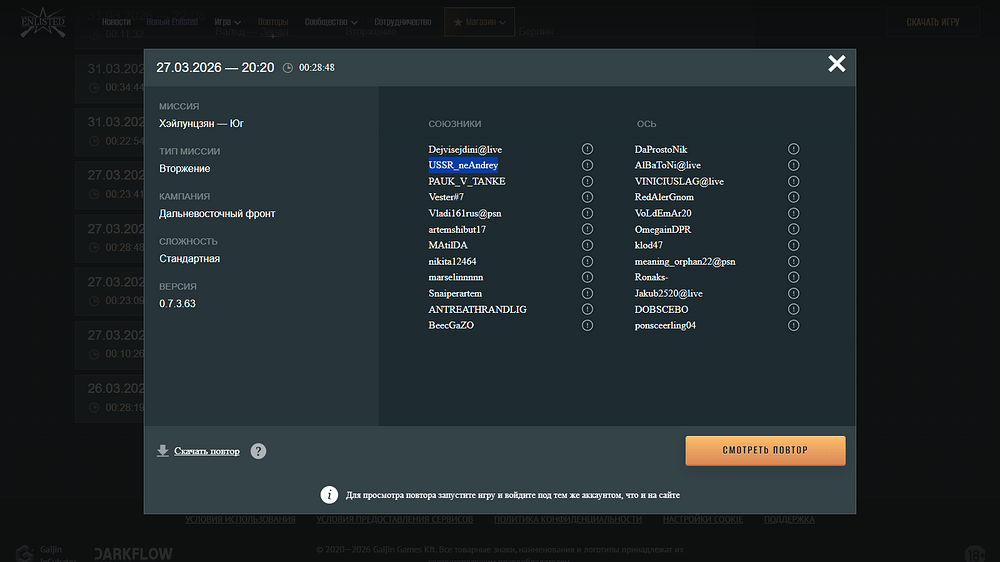The width and height of the screenshot is (1000, 562).
Task: Click the info icon next to DaProstoNik
Action: pos(794,149)
